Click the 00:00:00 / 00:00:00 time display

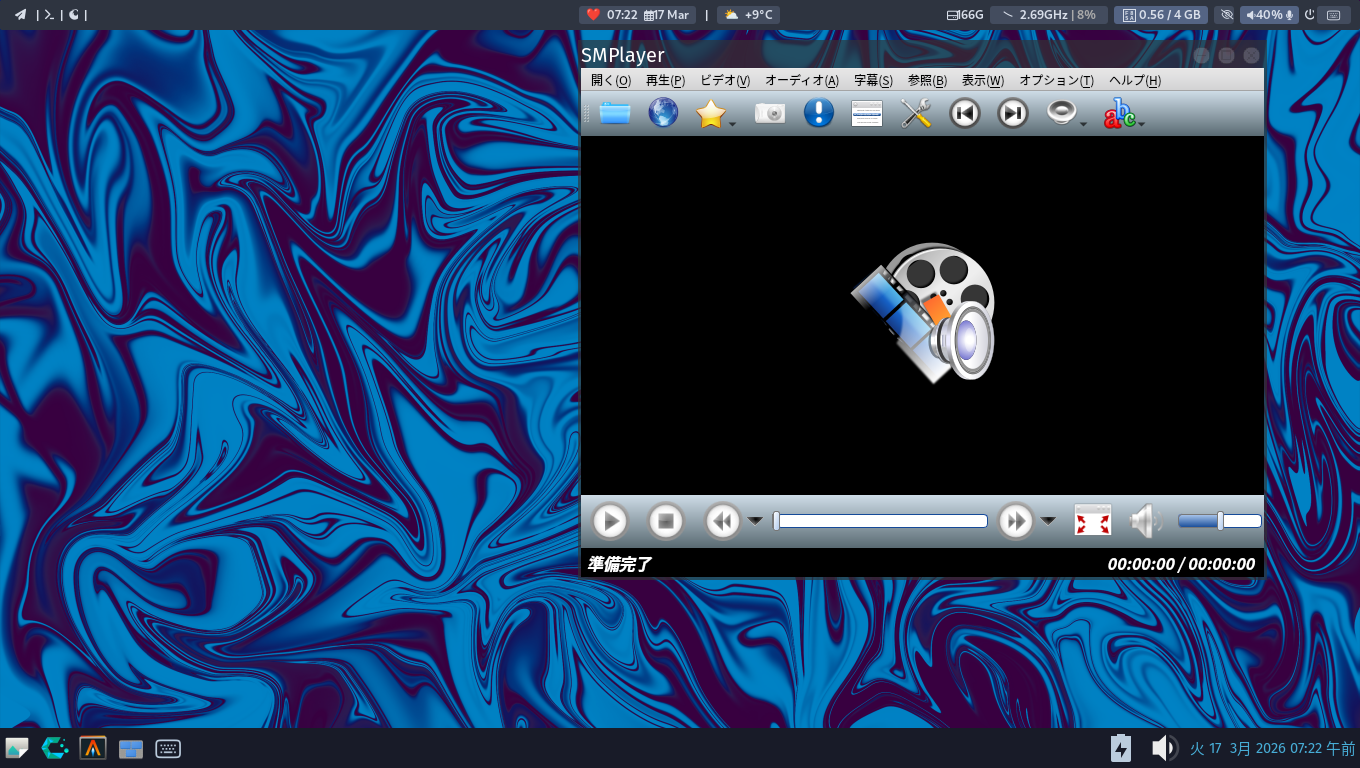(x=1181, y=564)
